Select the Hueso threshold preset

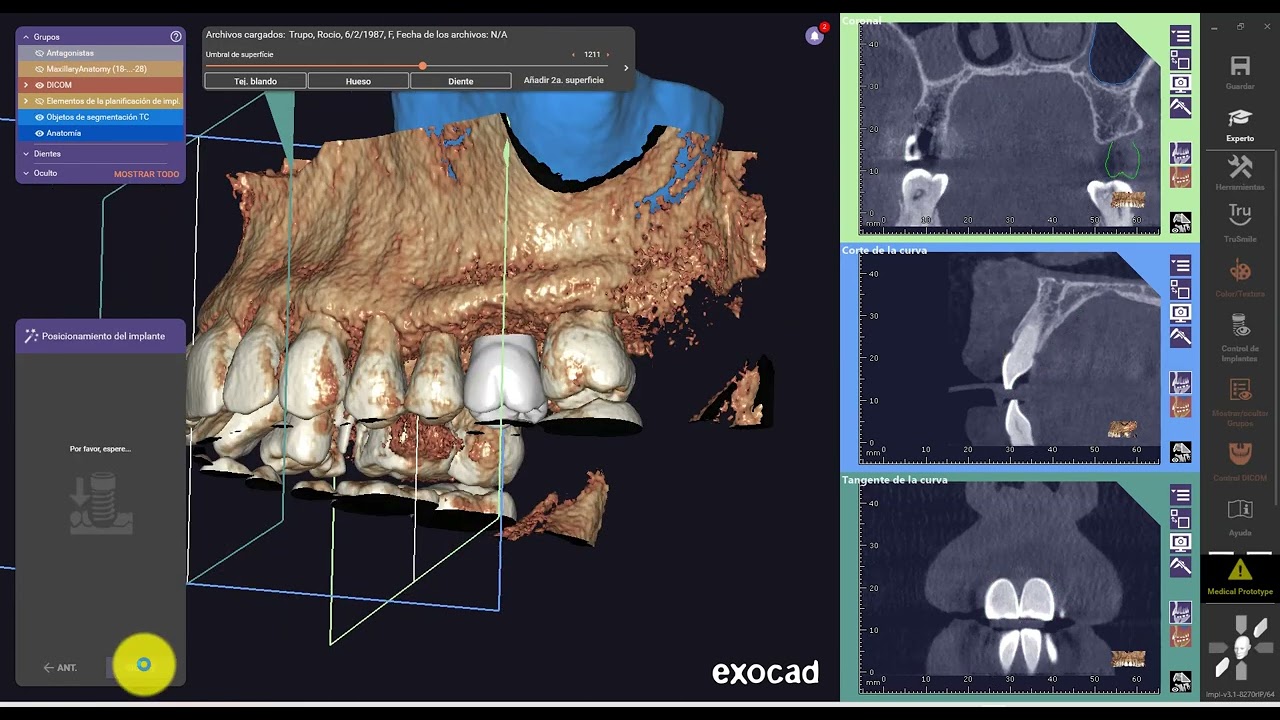358,81
